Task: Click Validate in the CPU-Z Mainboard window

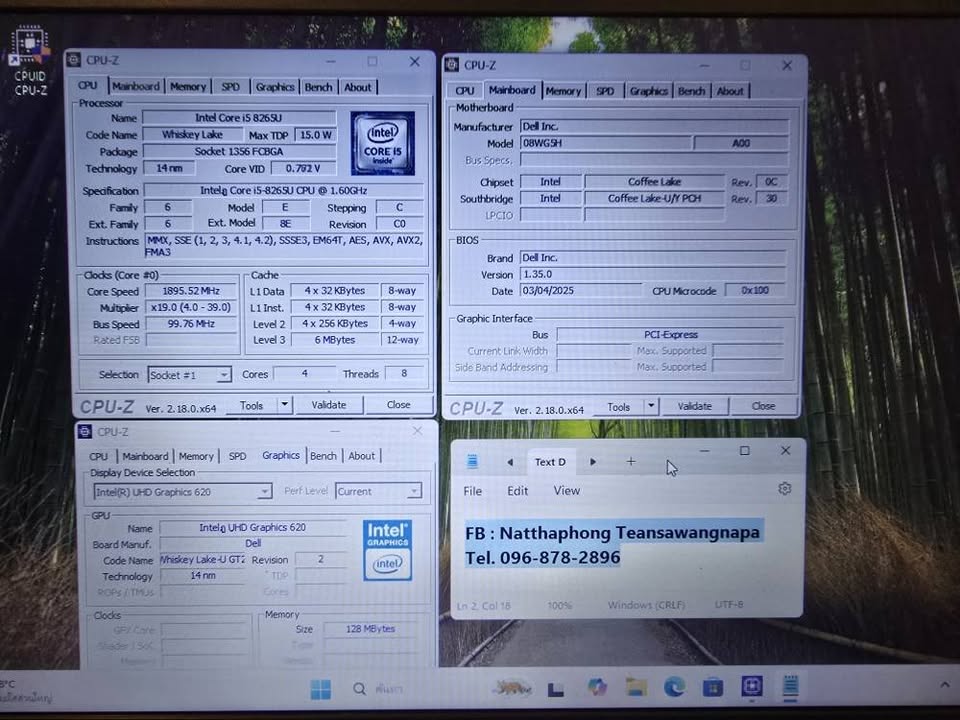Action: [694, 407]
